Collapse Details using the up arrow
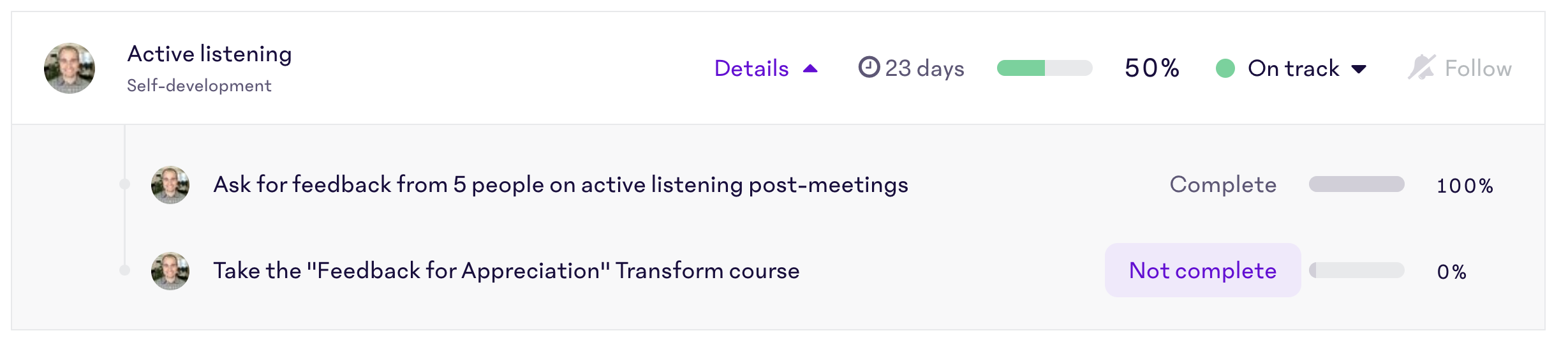1568x347 pixels. 810,68
